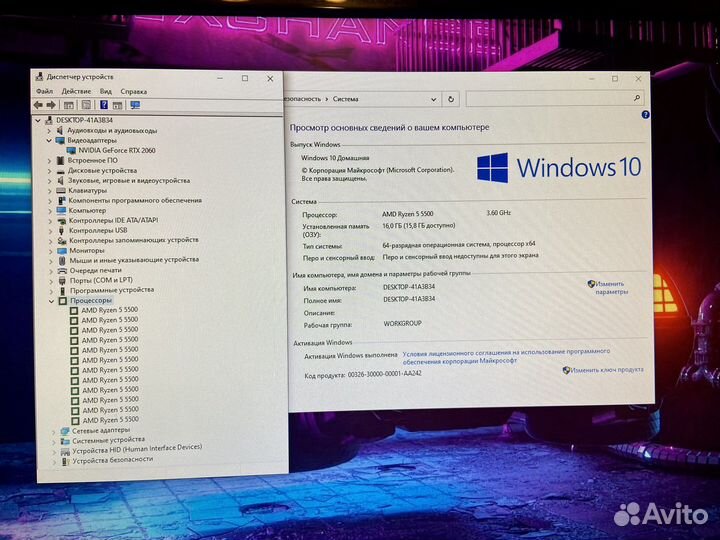720x540 pixels.
Task: Expand the Системные устройства category
Action: pyautogui.click(x=54, y=441)
